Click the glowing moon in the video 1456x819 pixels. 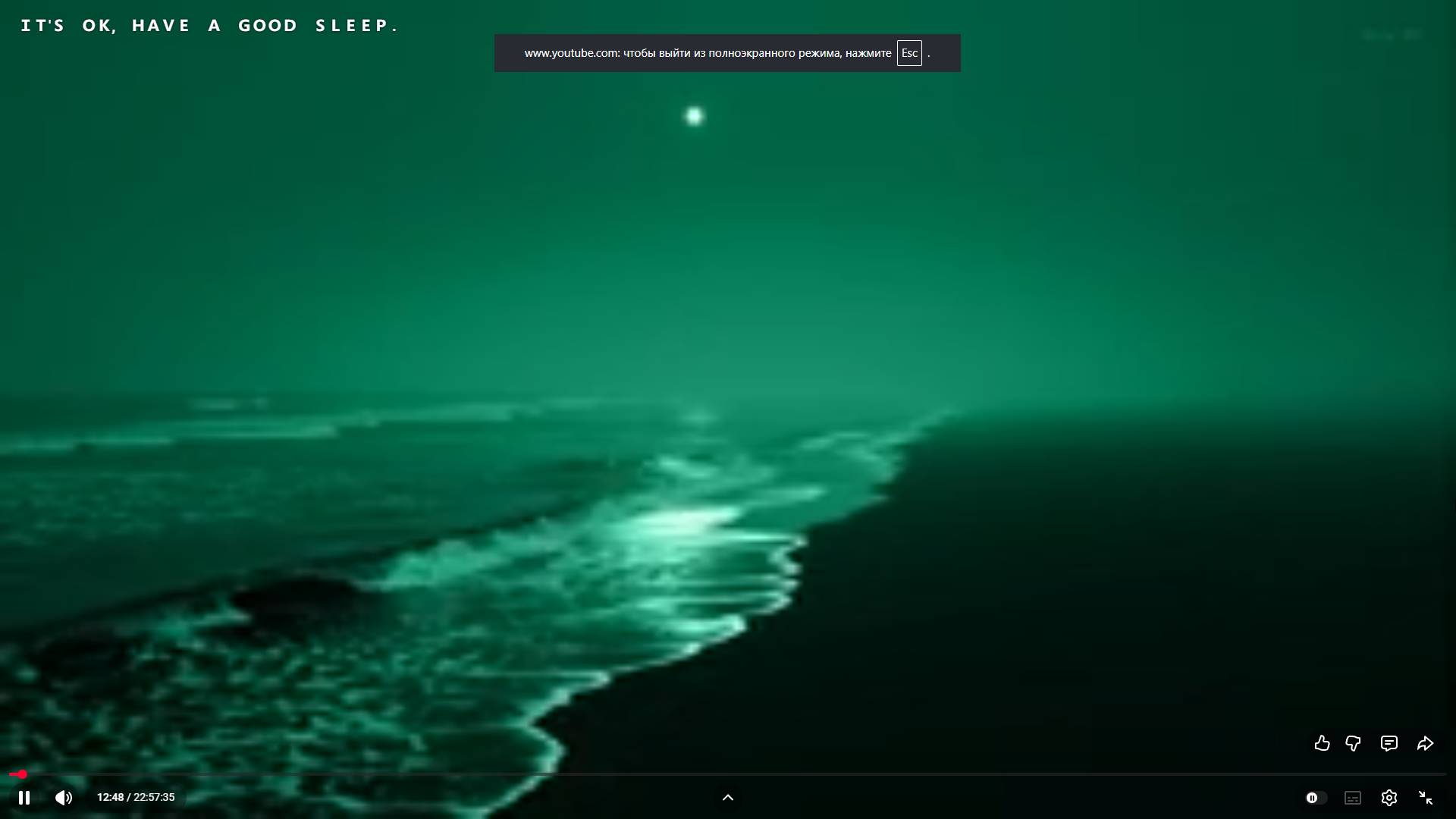(x=694, y=116)
